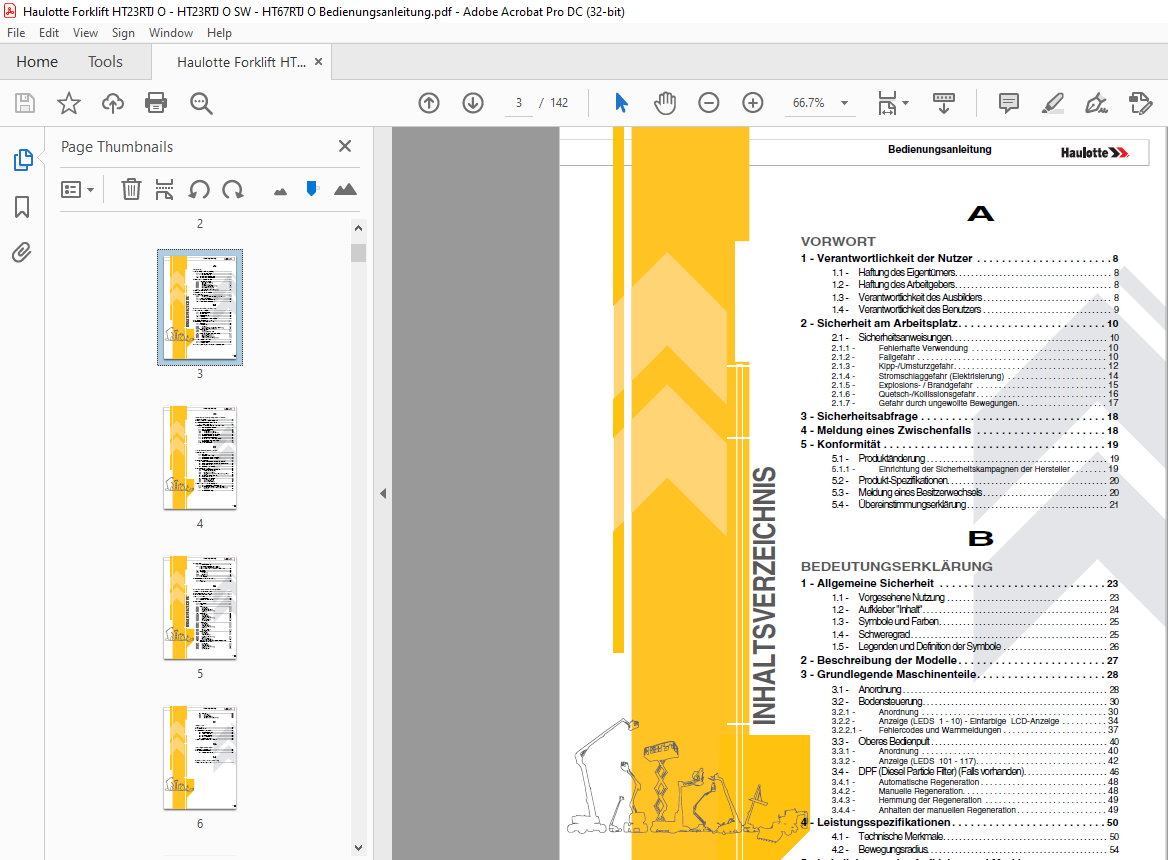
Task: Click '2 - Beschreibung der Modelle' entry
Action: [959, 660]
